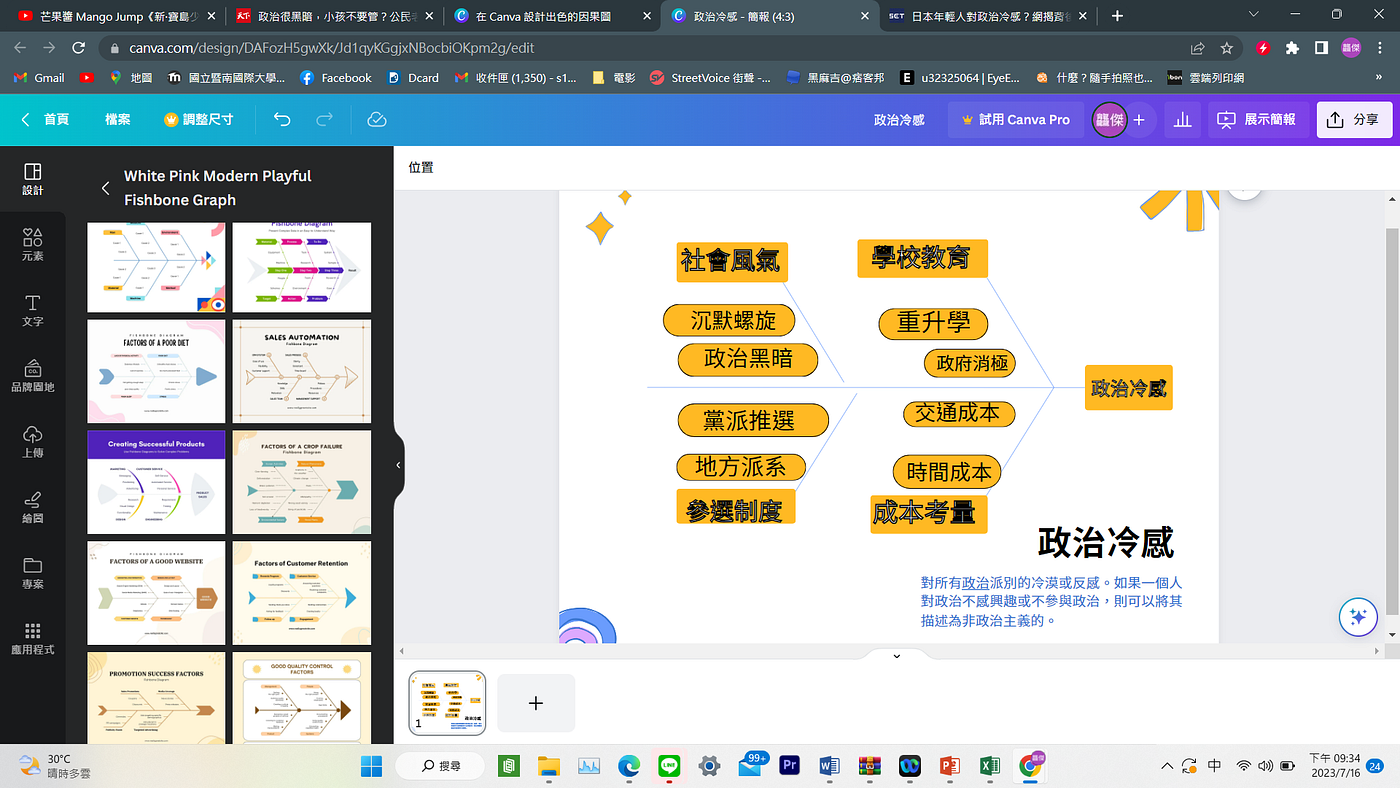Select the Factors of a Poor Diet template
This screenshot has width=1400, height=788.
point(157,371)
